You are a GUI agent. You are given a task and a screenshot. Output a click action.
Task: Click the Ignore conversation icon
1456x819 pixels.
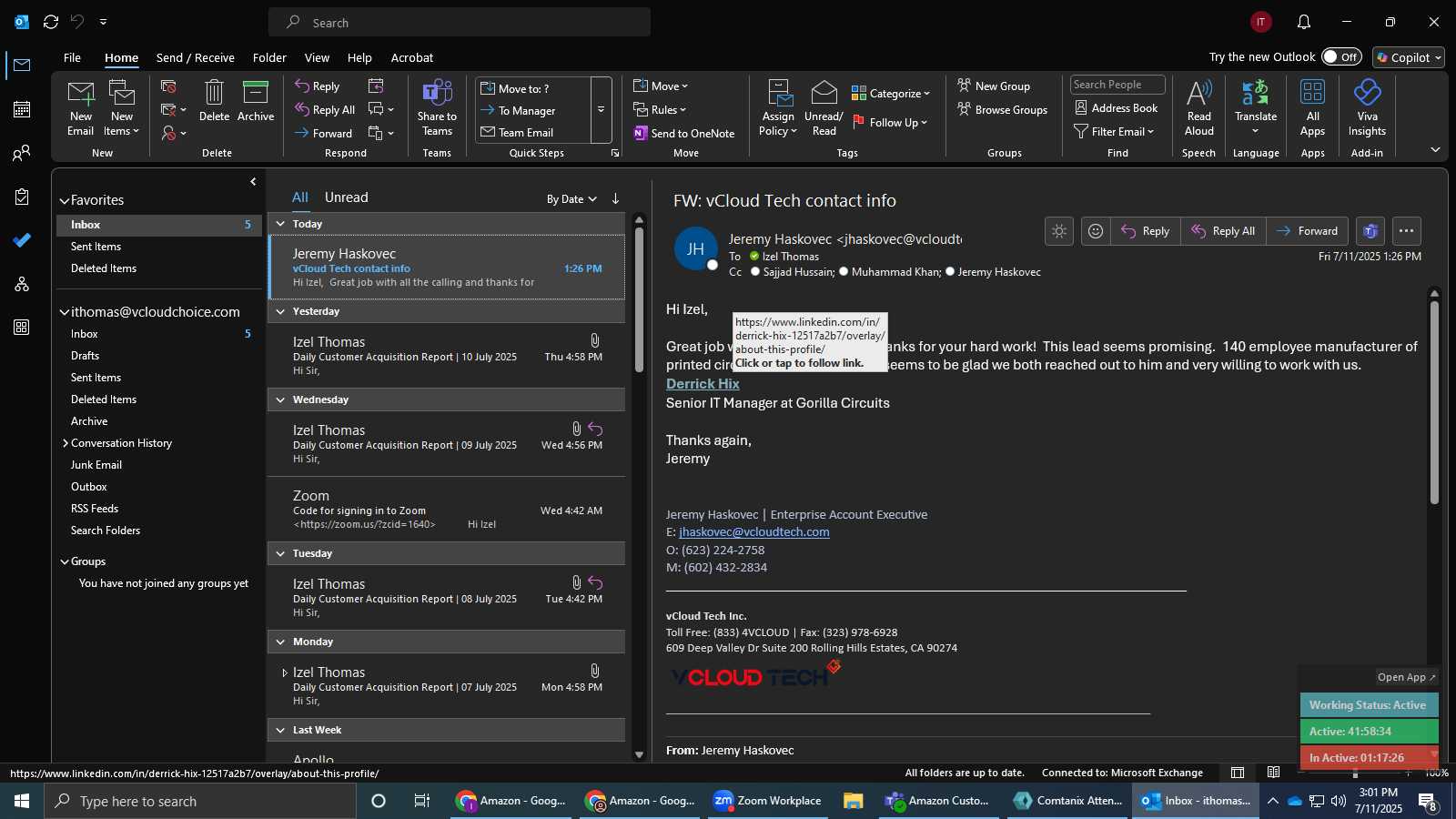[168, 86]
